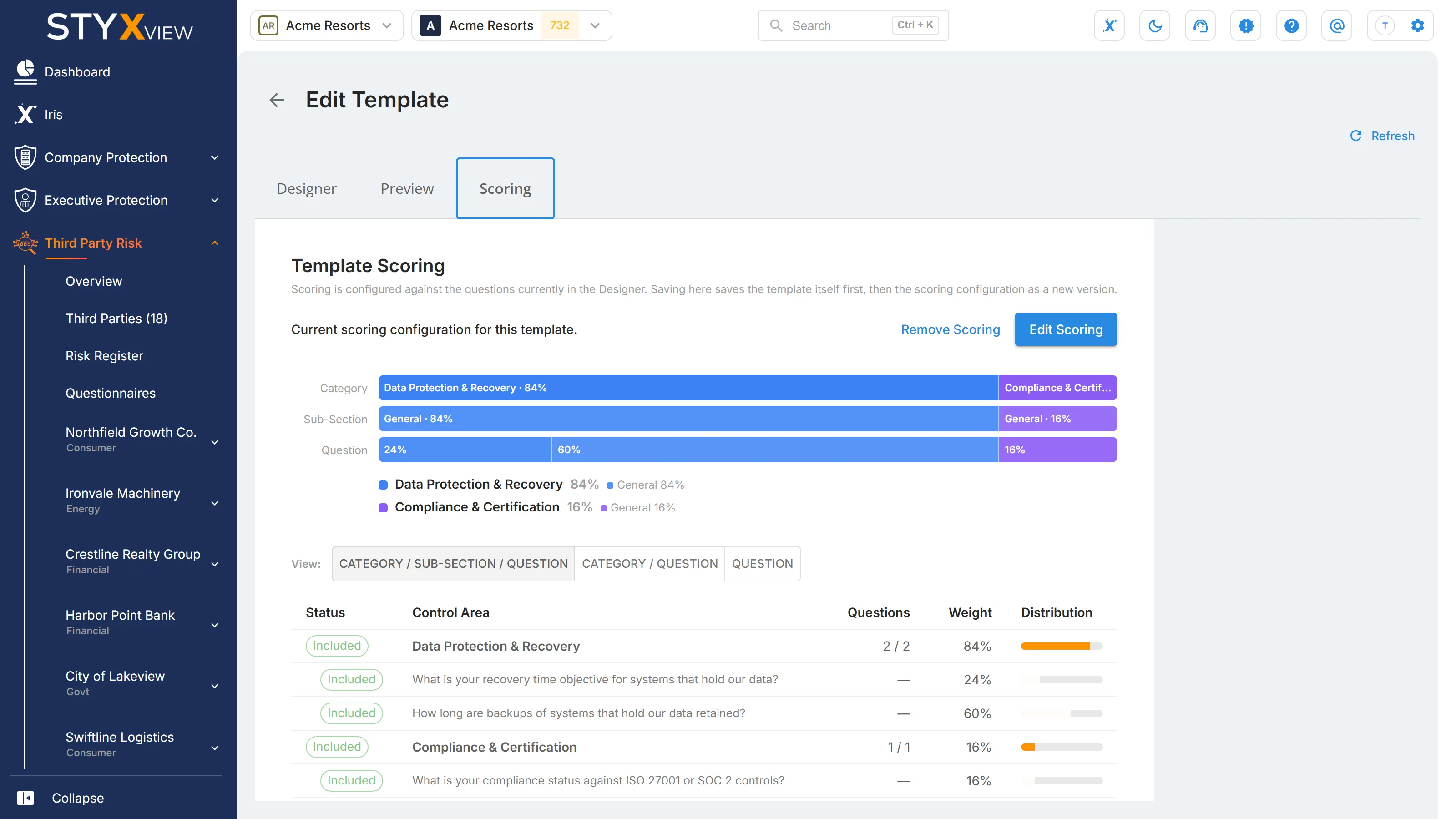Image resolution: width=1456 pixels, height=819 pixels.
Task: Click the Dashboard pie chart icon
Action: pyautogui.click(x=25, y=72)
